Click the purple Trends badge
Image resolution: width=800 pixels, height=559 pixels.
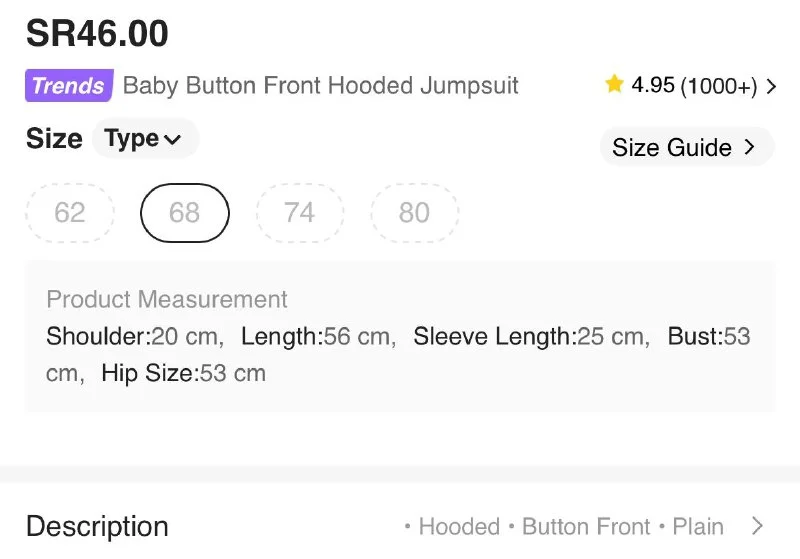pyautogui.click(x=68, y=85)
